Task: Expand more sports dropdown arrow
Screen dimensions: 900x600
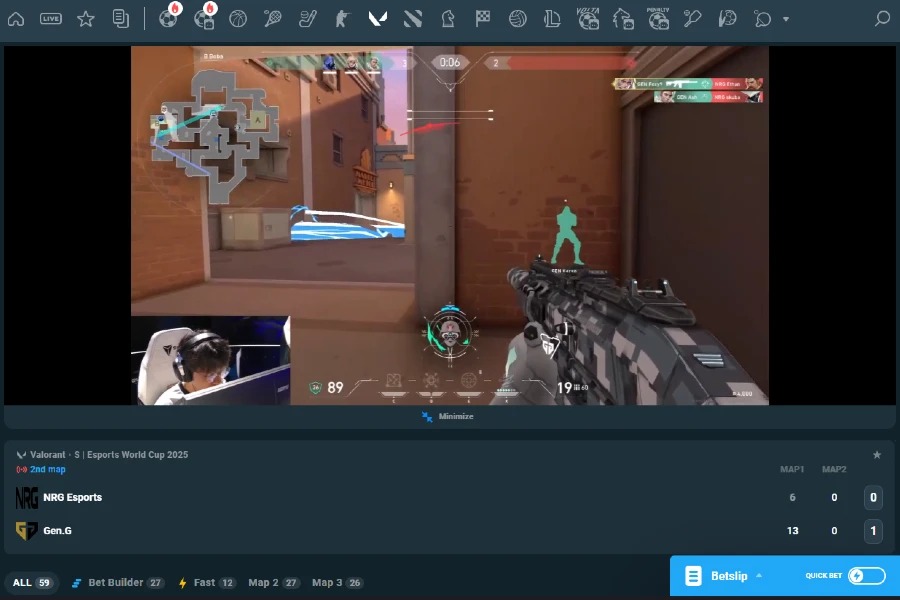Action: [786, 19]
